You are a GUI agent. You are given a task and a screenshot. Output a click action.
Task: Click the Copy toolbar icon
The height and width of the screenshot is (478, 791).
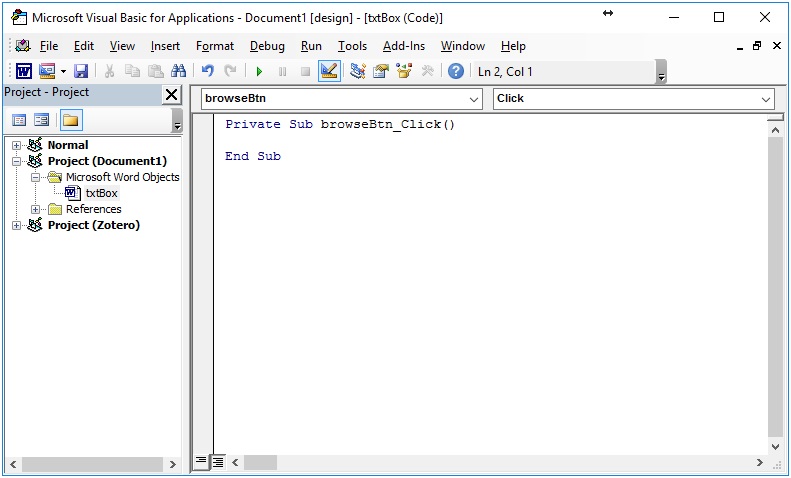click(x=132, y=71)
